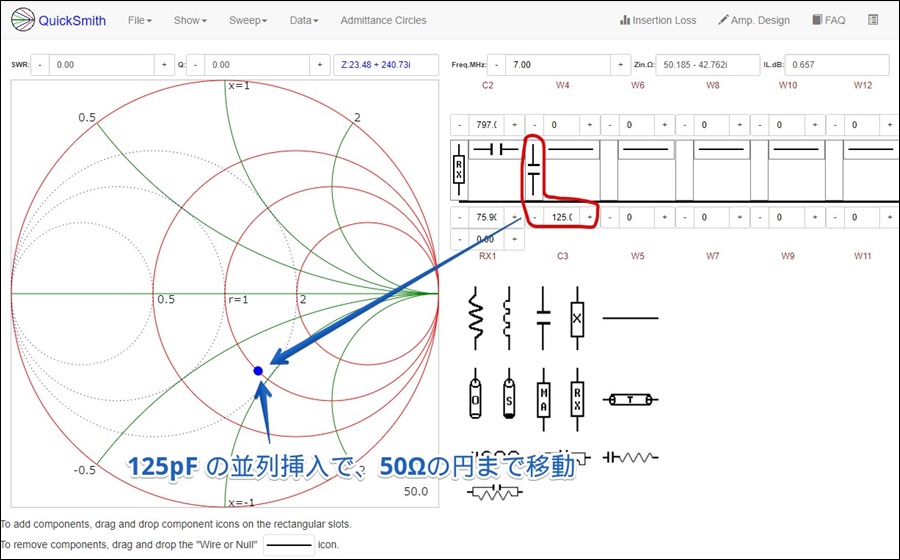
Task: Open the FAQ page
Action: click(x=829, y=20)
